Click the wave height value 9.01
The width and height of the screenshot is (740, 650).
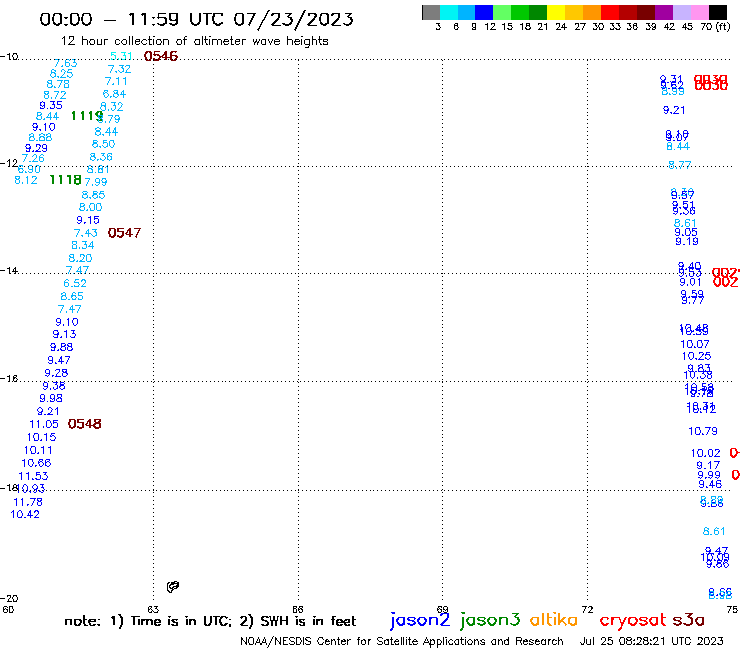click(x=690, y=282)
